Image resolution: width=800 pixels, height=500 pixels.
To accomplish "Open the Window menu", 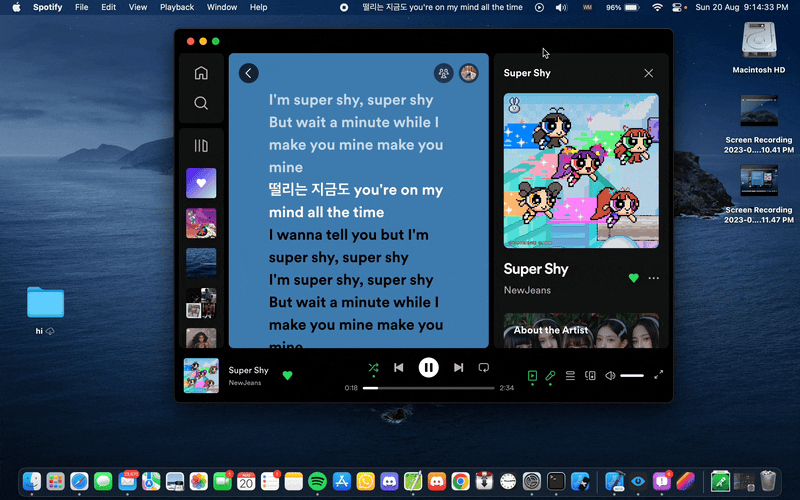I will point(222,7).
